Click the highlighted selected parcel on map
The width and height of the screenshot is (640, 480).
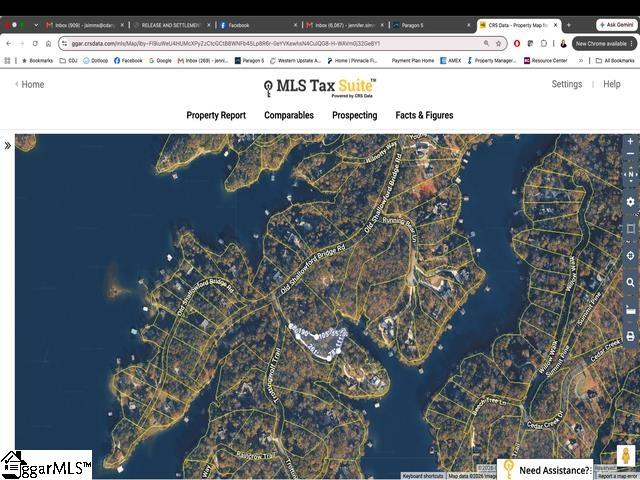322,345
